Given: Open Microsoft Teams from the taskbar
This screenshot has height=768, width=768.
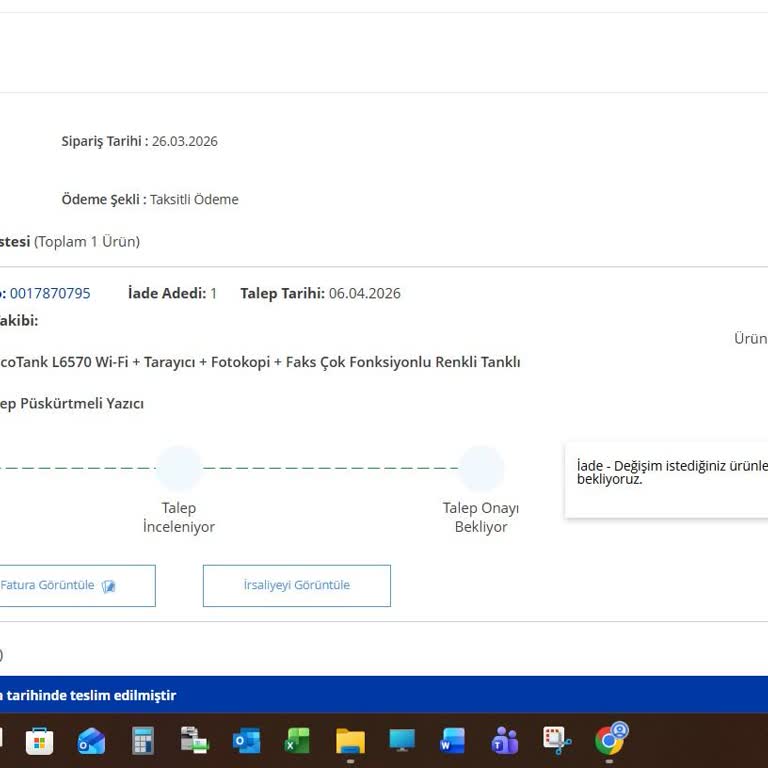Looking at the screenshot, I should [505, 741].
